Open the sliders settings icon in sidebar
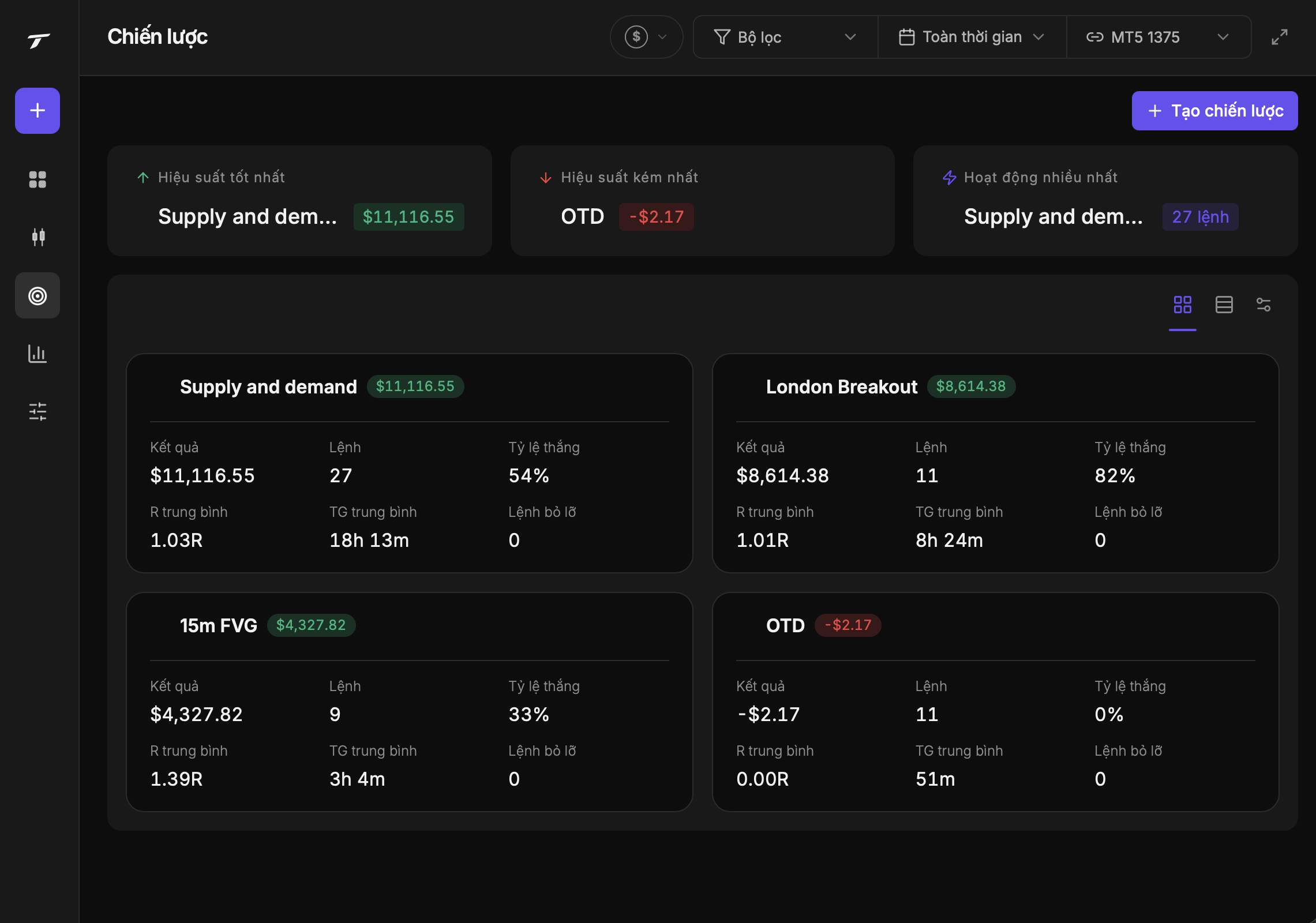Viewport: 1316px width, 923px height. (38, 411)
